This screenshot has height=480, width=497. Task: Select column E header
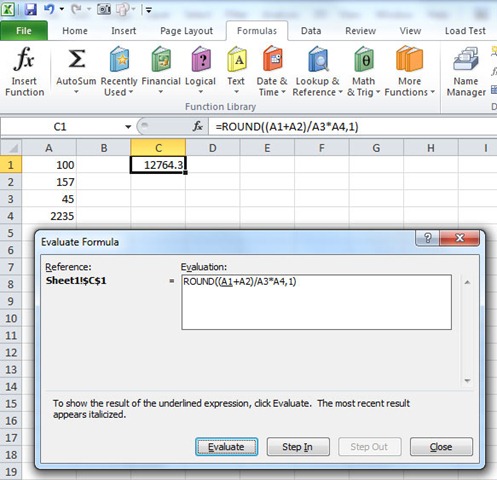267,148
